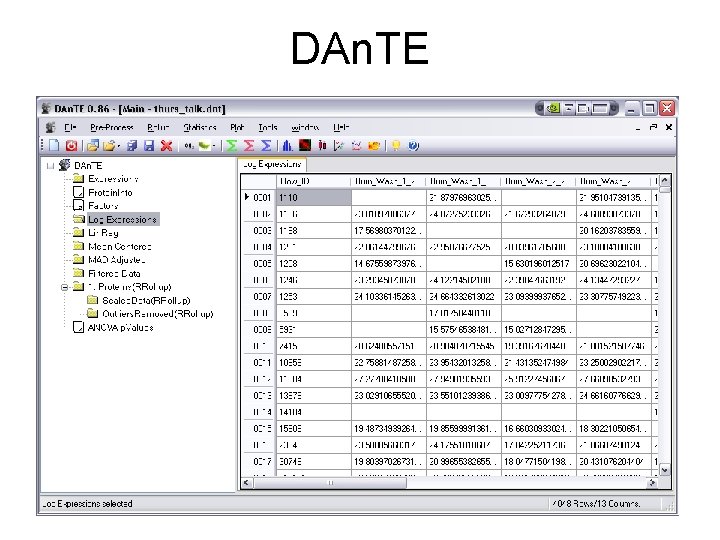Click the red sigma toolbar icon
This screenshot has width=720, height=540.
coord(249,146)
